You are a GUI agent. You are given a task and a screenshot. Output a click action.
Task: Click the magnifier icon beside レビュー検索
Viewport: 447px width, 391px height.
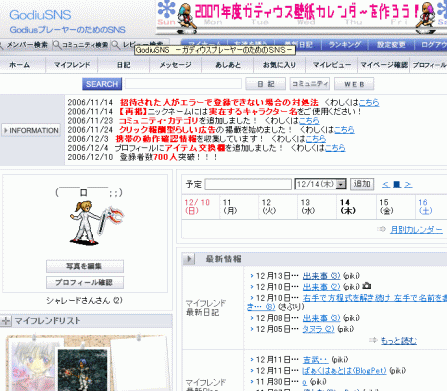(115, 45)
